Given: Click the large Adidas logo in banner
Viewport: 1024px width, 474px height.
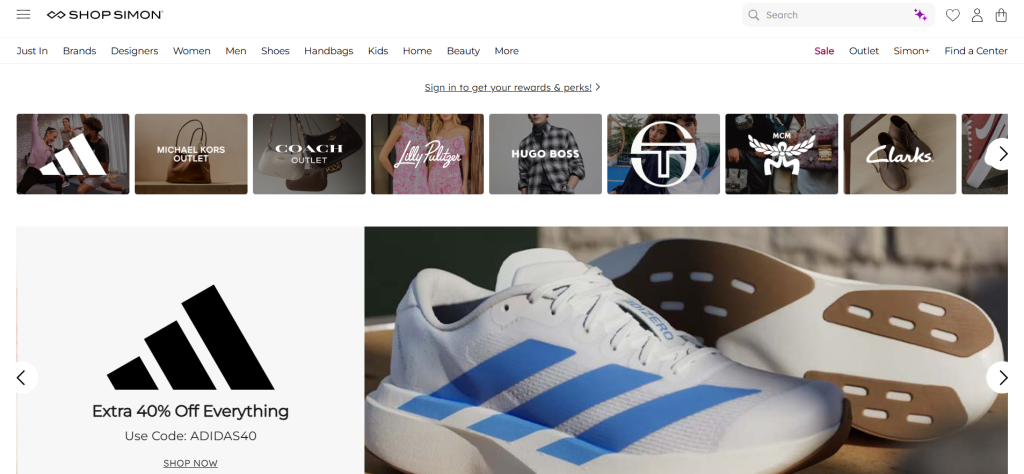Looking at the screenshot, I should click(x=190, y=338).
